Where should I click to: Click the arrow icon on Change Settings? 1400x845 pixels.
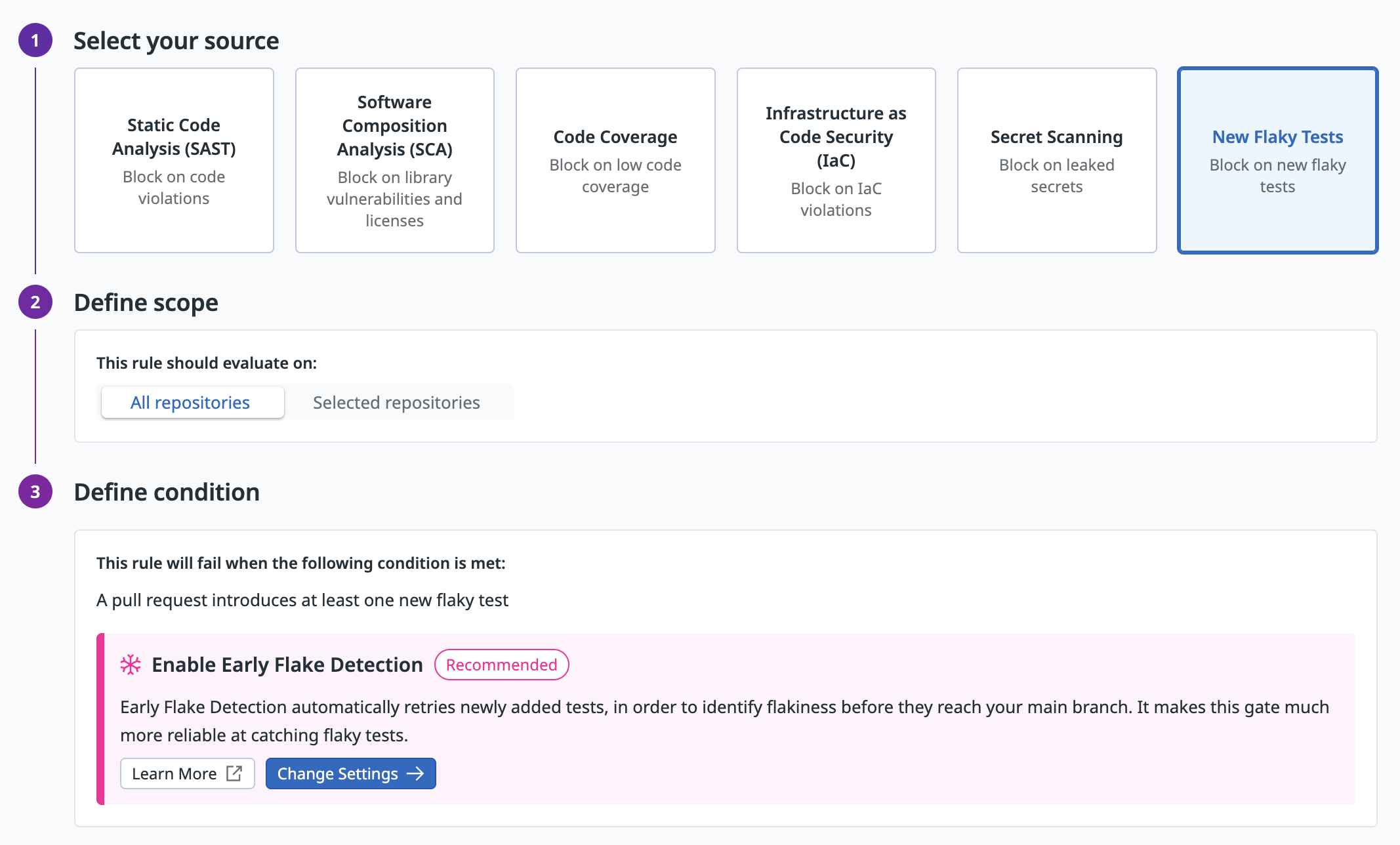(415, 773)
